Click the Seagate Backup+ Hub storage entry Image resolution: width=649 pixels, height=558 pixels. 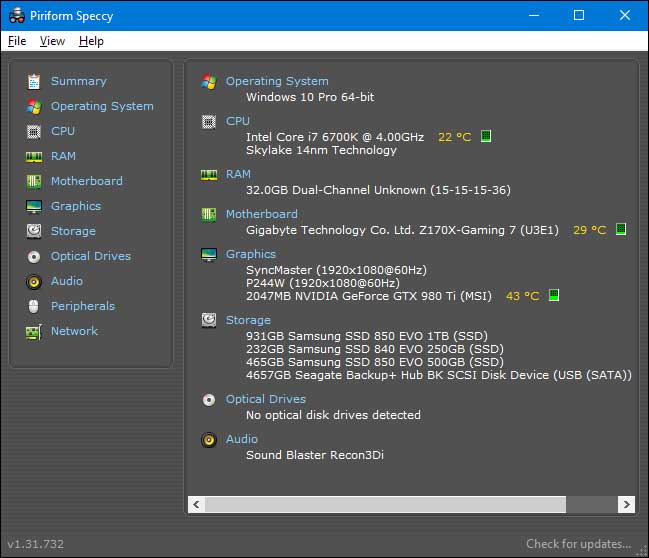point(439,375)
